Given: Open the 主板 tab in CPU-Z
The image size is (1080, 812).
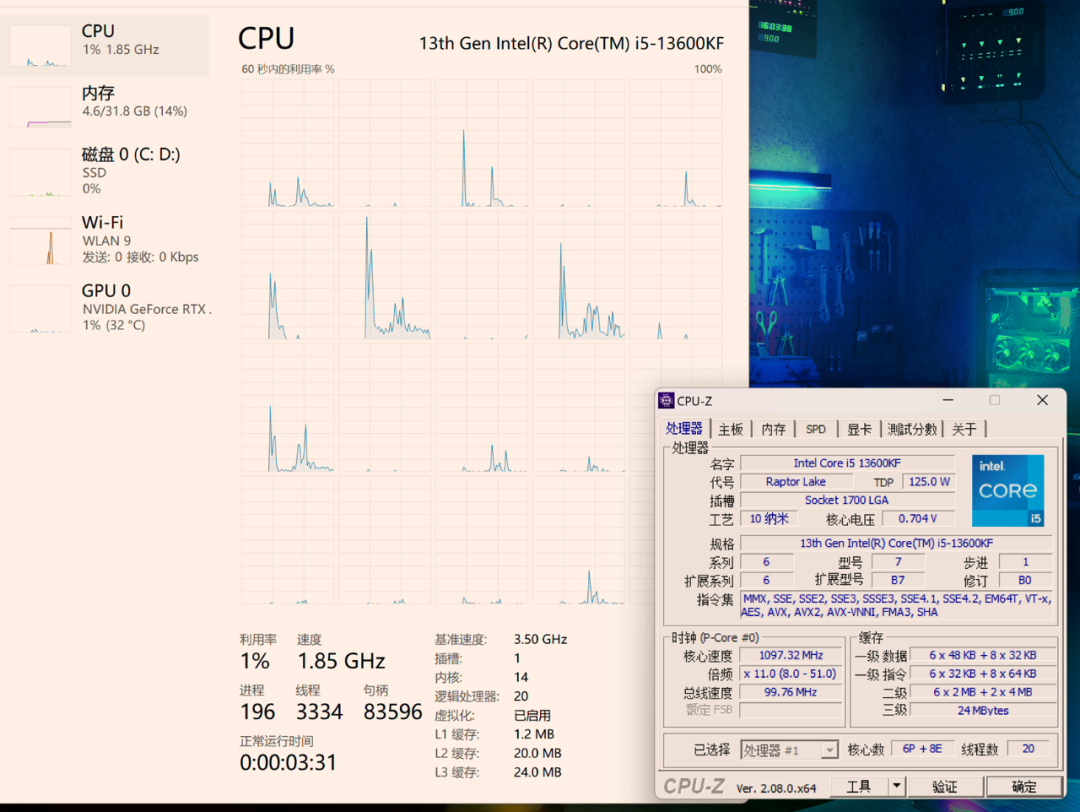Looking at the screenshot, I should coord(730,429).
